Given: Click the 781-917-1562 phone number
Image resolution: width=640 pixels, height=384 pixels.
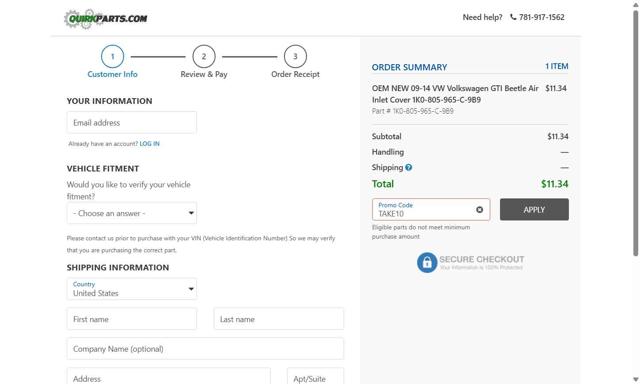Looking at the screenshot, I should pos(542,17).
